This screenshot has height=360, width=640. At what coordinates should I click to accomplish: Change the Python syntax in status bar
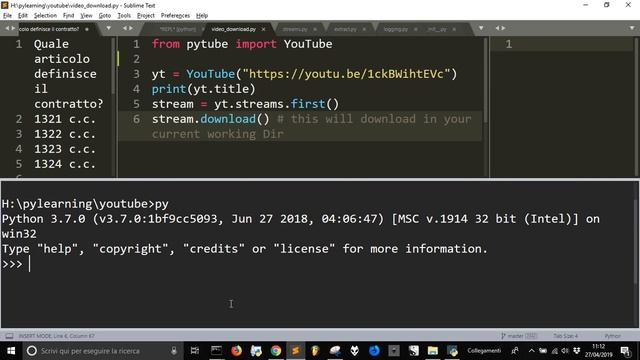pos(612,336)
